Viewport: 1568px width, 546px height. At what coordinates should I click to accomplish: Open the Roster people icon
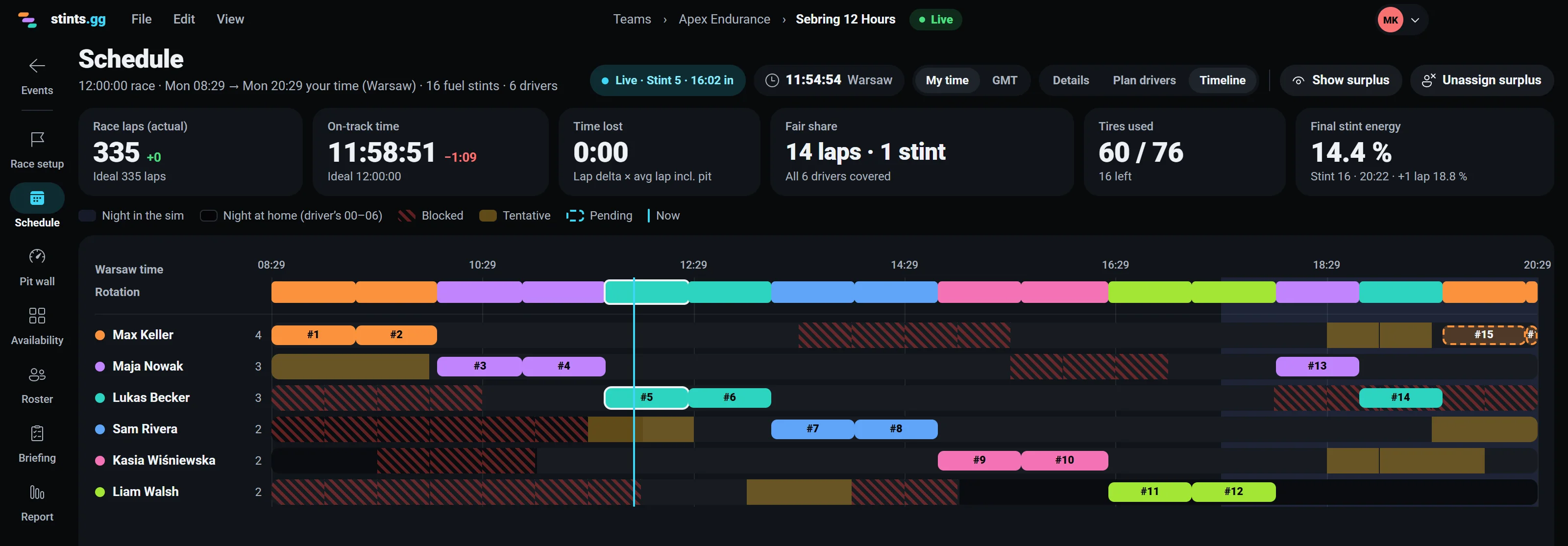37,374
